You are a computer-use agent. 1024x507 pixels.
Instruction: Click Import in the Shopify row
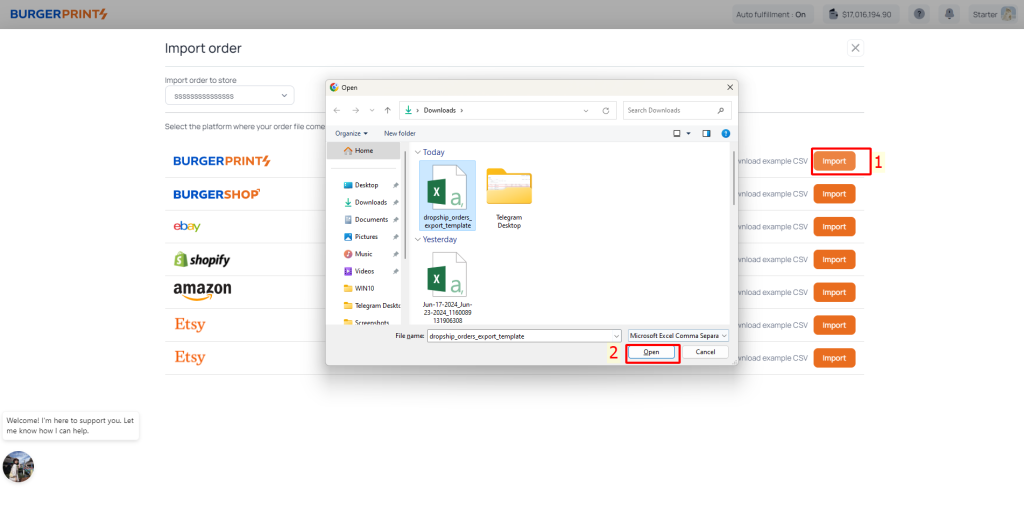point(834,259)
